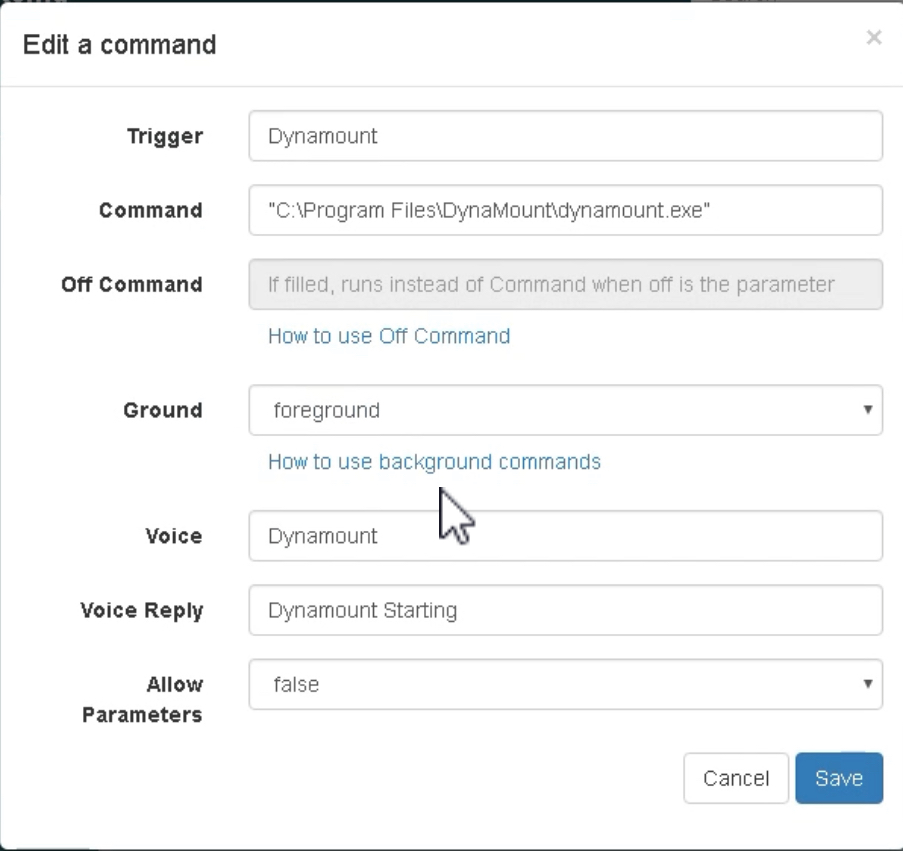Click the Voice label

click(174, 536)
